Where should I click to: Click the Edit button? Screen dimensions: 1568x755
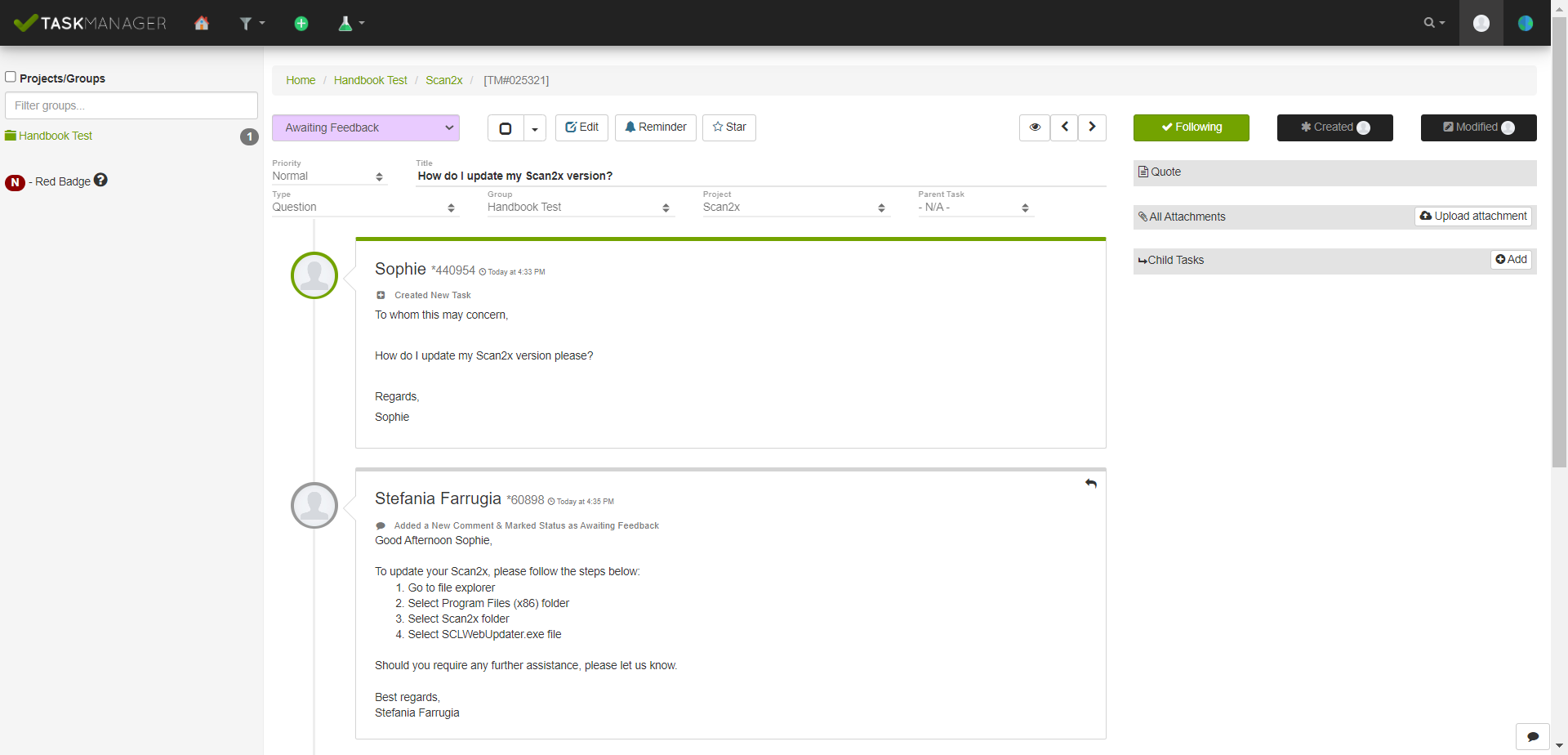(581, 127)
